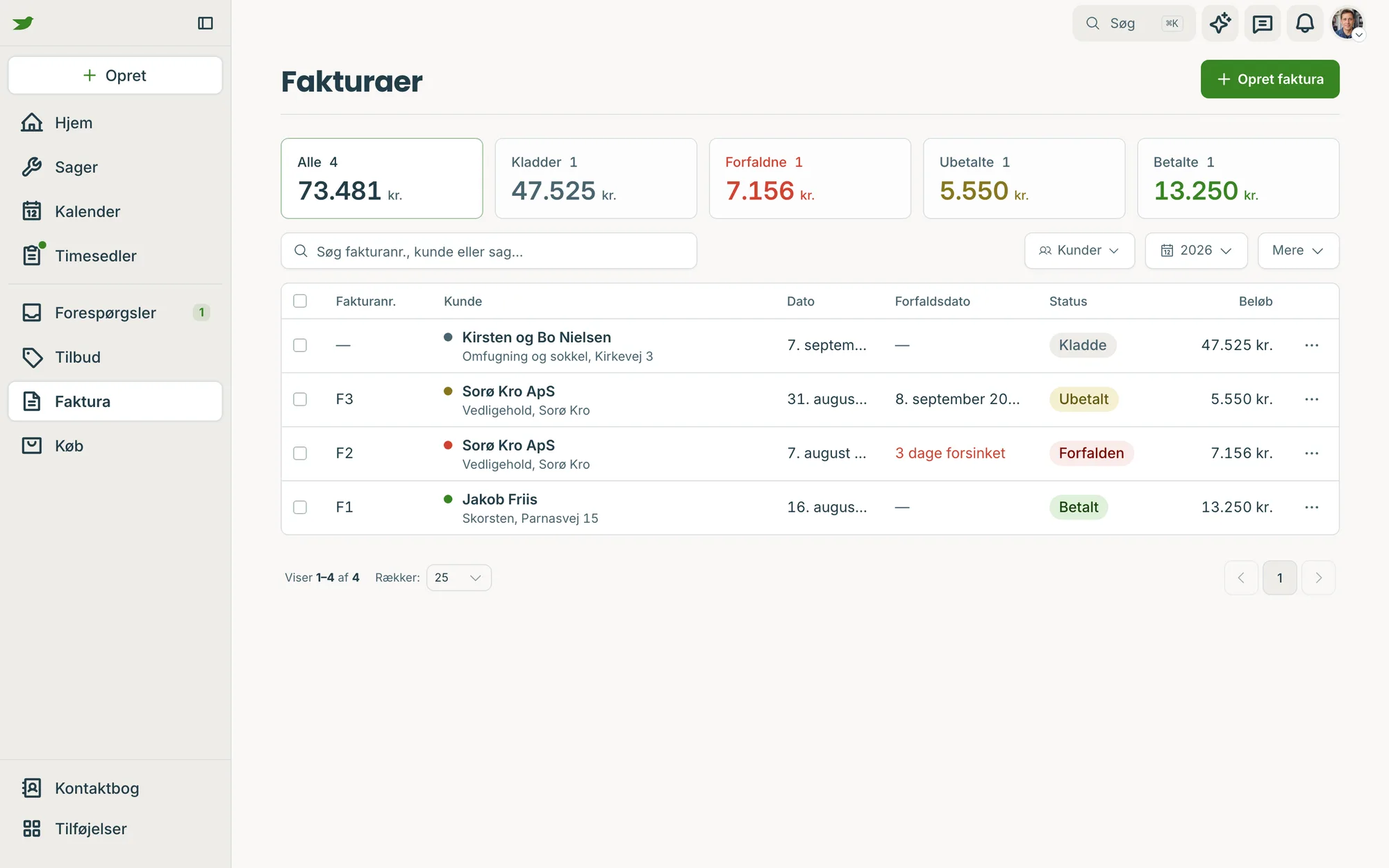Collapse the sidebar panel icon

pyautogui.click(x=206, y=23)
